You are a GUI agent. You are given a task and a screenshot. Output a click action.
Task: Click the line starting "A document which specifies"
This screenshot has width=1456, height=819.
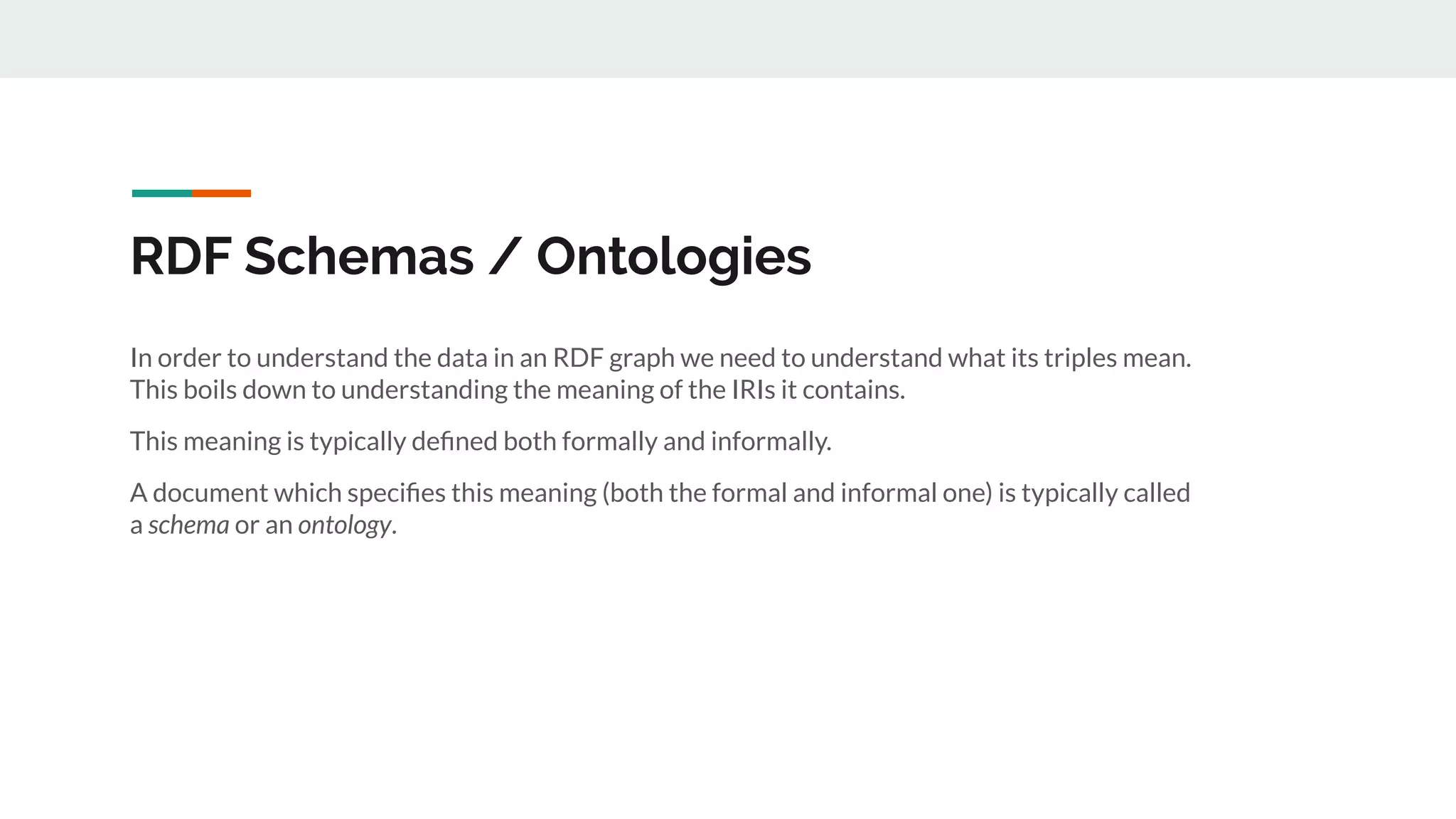point(660,493)
